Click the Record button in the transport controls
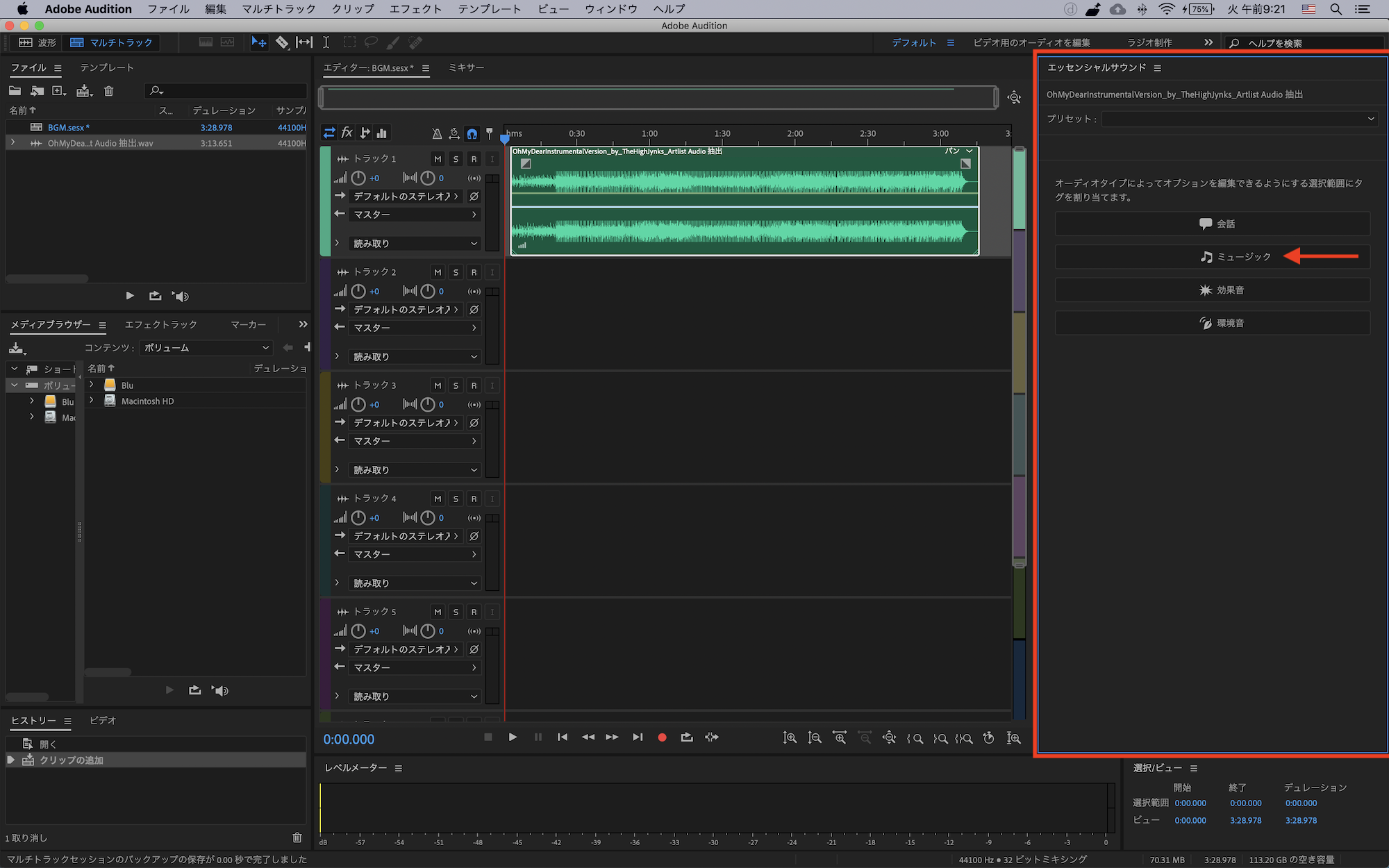The image size is (1389, 868). coord(662,737)
